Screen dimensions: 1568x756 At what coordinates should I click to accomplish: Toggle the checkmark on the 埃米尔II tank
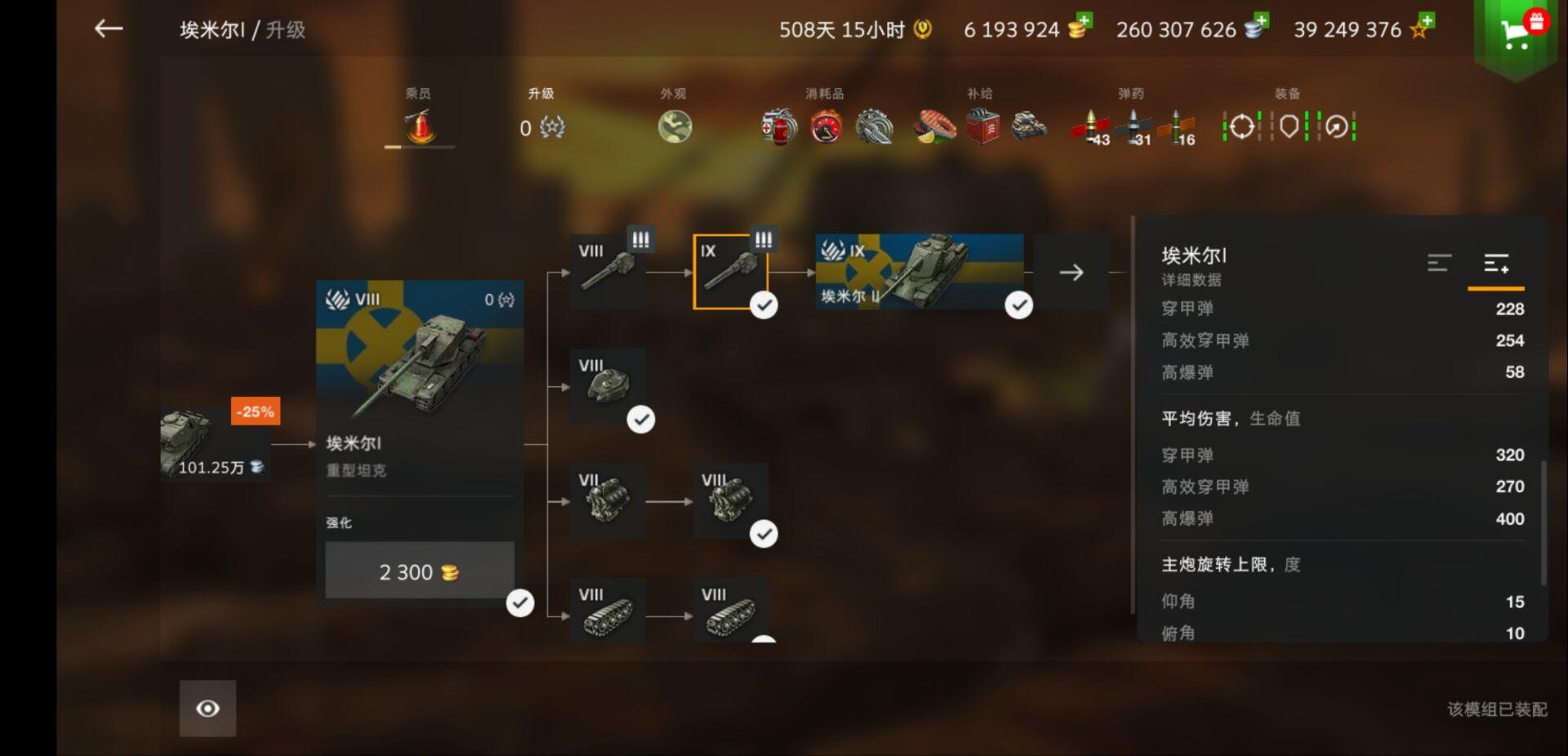[x=1018, y=305]
